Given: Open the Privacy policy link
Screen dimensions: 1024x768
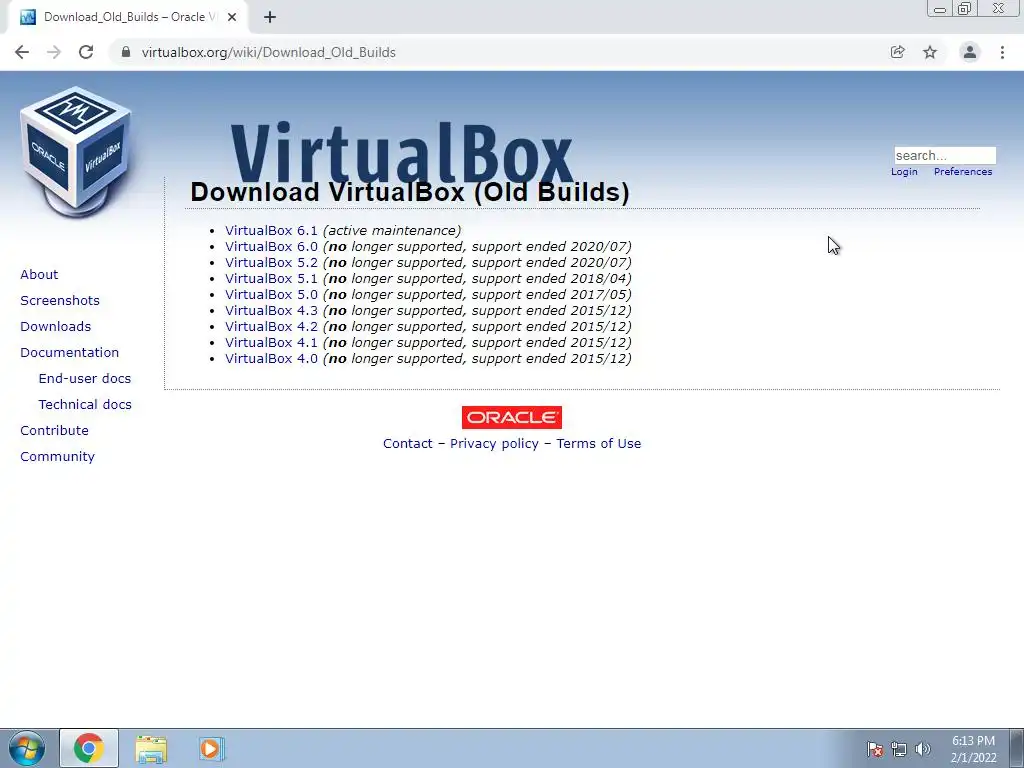Looking at the screenshot, I should [494, 443].
